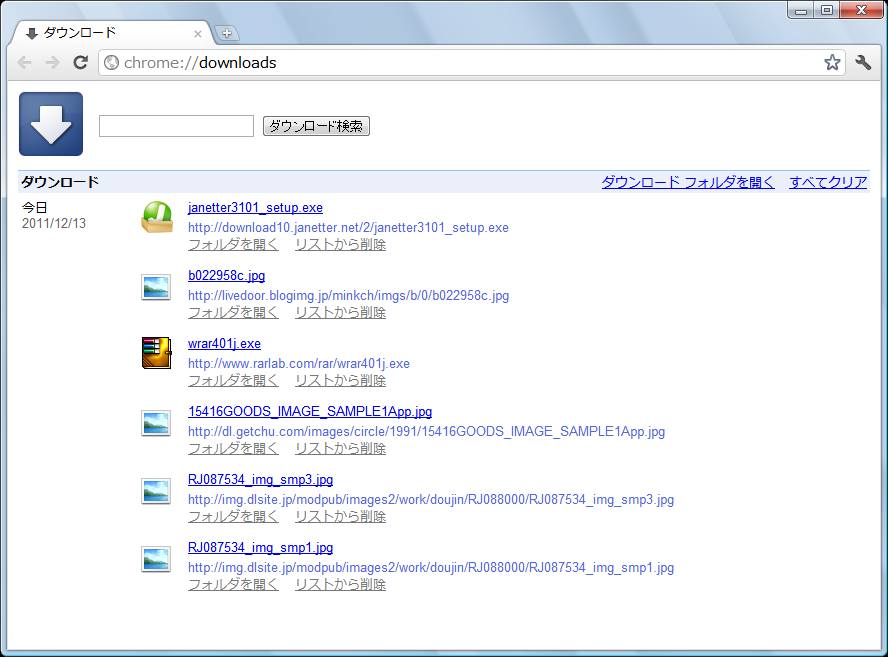Bookmark this page with the star icon
Screen dimensions: 888x657
(x=832, y=62)
